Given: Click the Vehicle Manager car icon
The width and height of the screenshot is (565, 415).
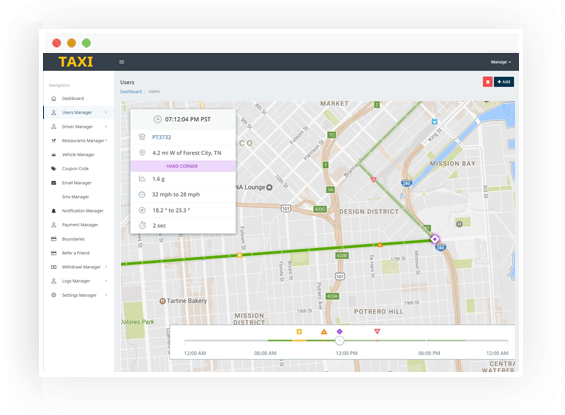Looking at the screenshot, I should coord(54,155).
